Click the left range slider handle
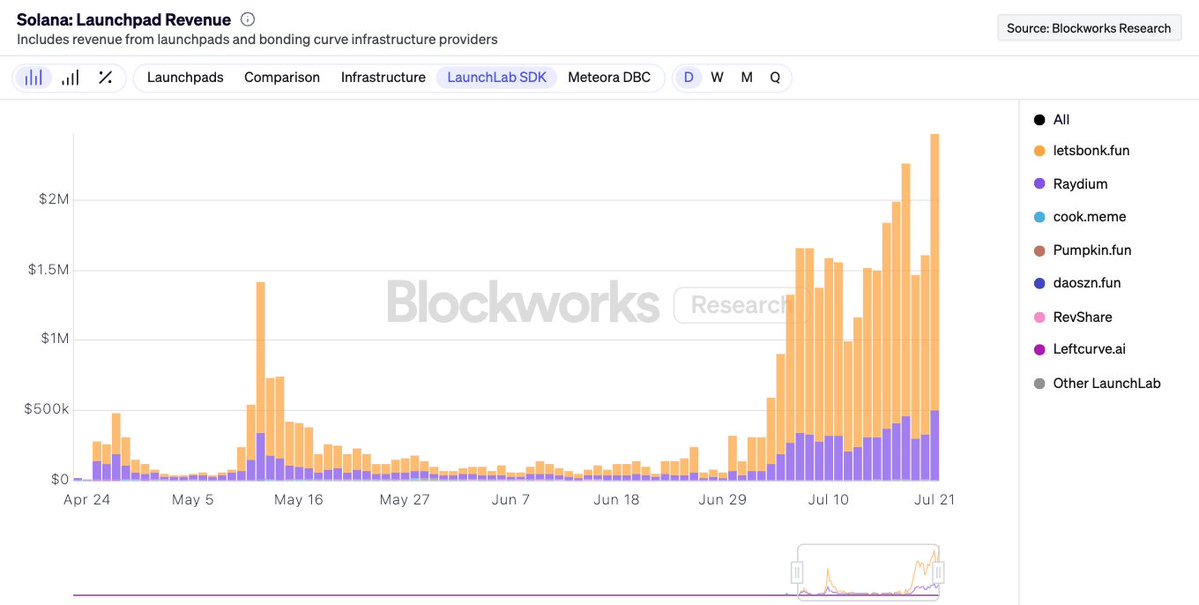Image resolution: width=1199 pixels, height=605 pixels. [797, 572]
